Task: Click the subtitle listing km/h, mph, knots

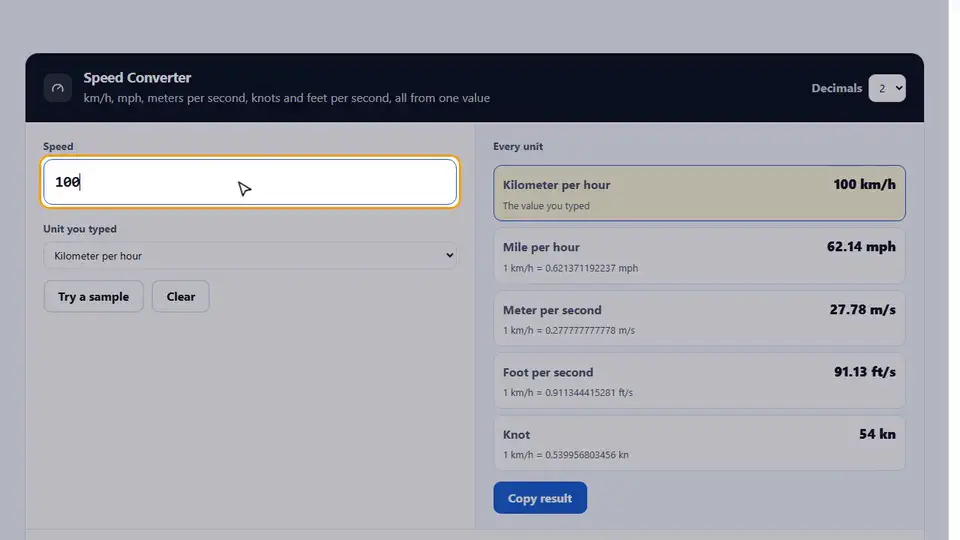Action: (x=287, y=98)
